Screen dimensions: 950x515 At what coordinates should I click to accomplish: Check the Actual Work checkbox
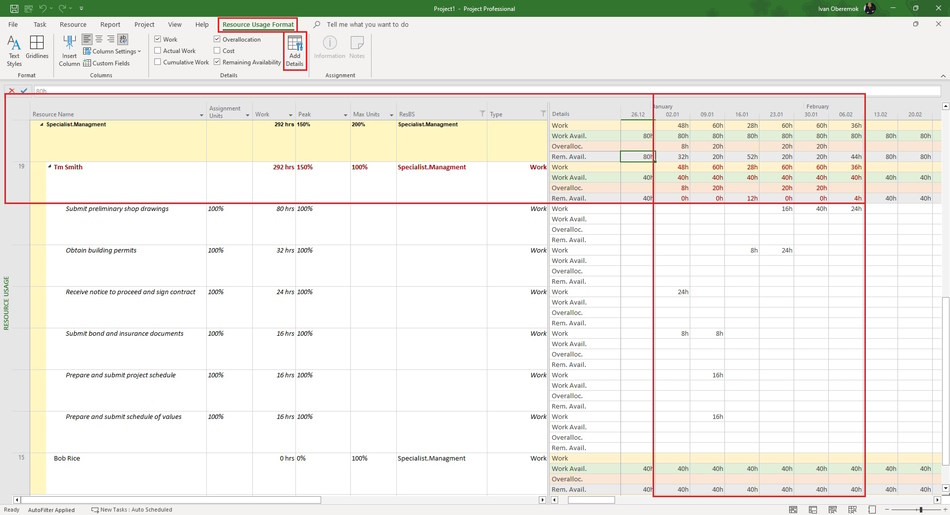(x=158, y=51)
